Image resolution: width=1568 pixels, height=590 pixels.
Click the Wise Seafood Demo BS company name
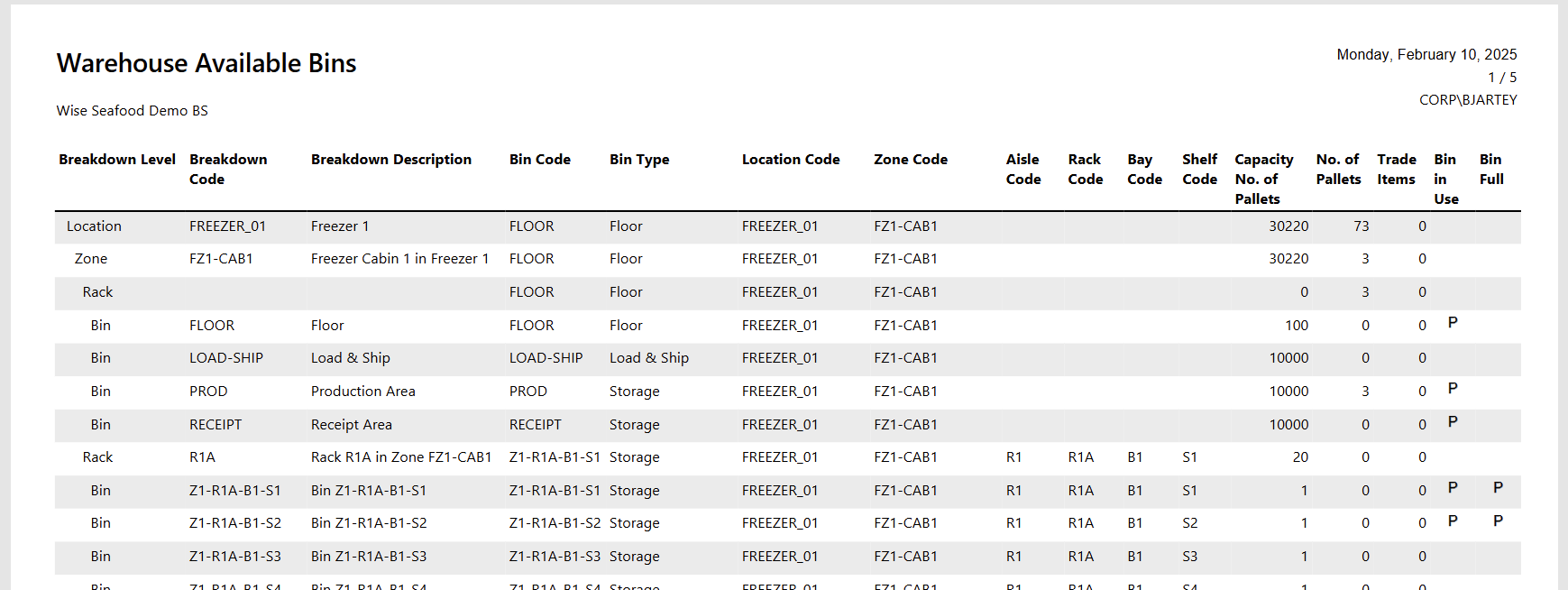click(x=133, y=111)
